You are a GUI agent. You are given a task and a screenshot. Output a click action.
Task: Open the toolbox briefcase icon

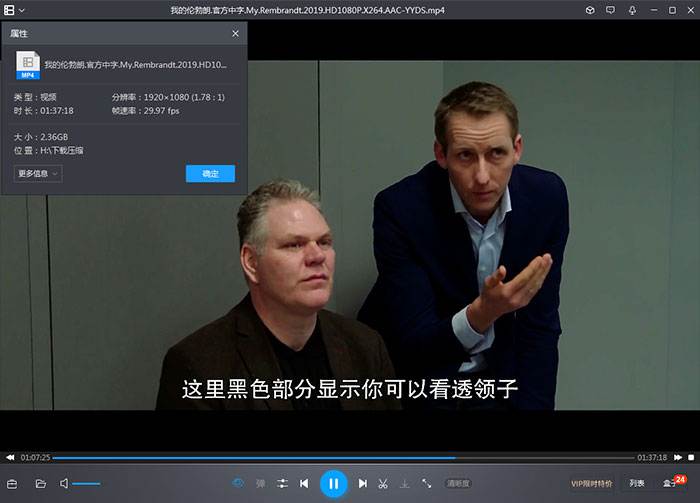click(x=12, y=484)
